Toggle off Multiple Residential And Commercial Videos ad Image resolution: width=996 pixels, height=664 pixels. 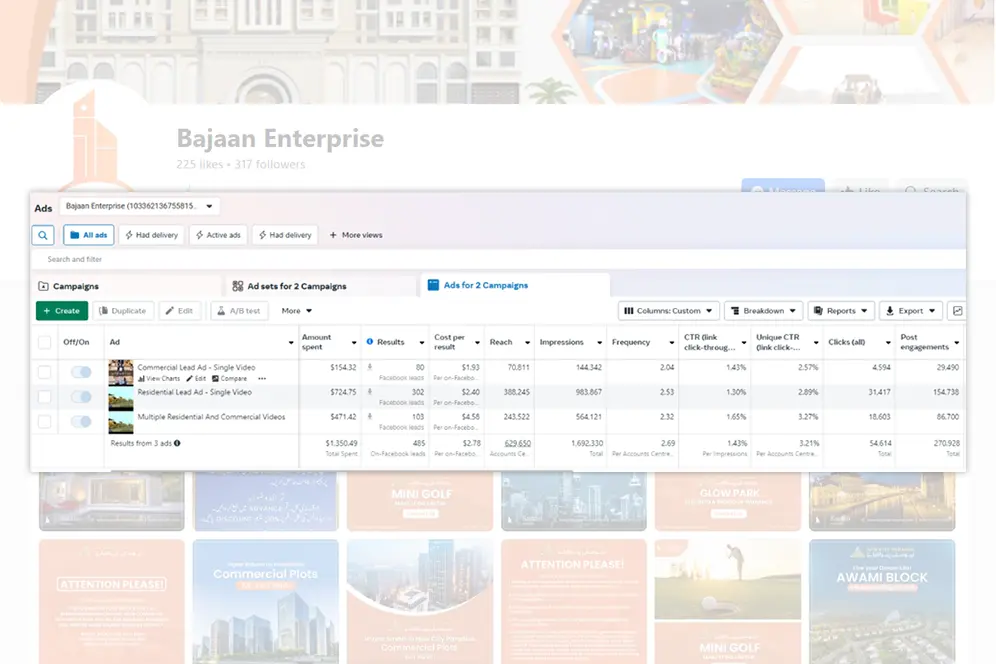point(81,421)
